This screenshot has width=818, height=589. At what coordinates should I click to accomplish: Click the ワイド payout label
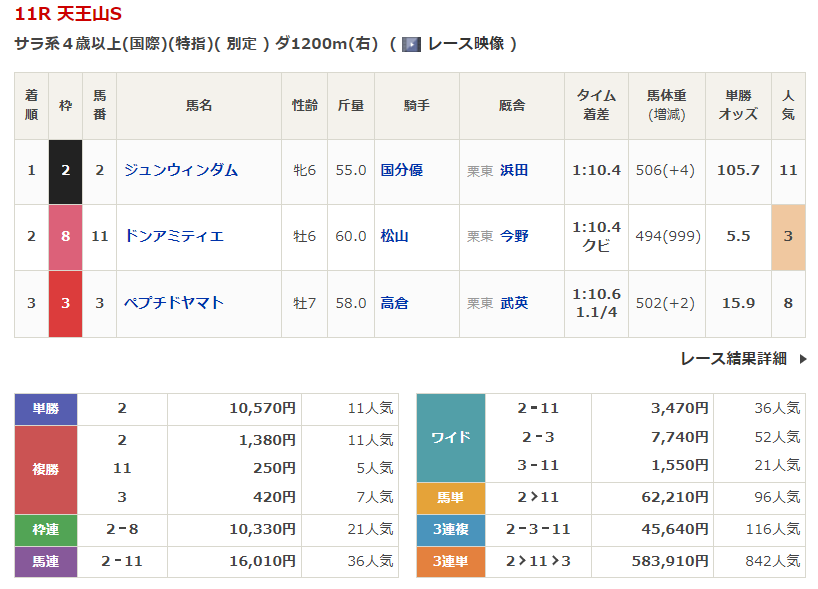450,438
